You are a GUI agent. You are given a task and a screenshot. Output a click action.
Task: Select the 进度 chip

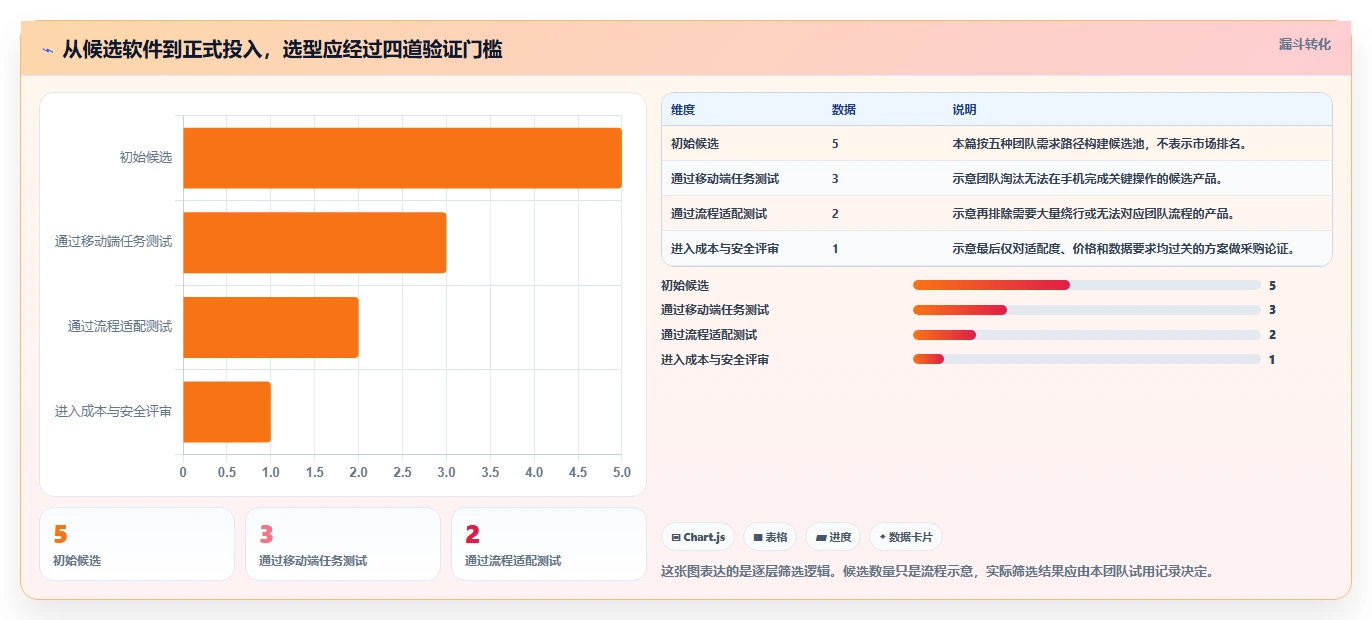pyautogui.click(x=833, y=537)
